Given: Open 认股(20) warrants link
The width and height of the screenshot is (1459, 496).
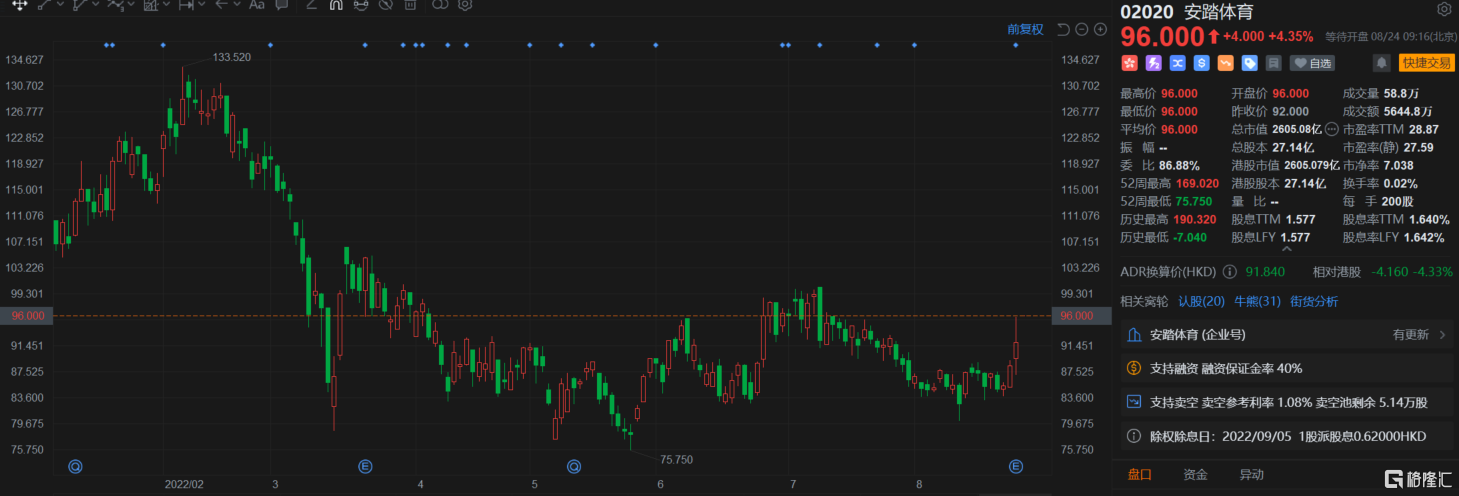Looking at the screenshot, I should coord(1201,301).
